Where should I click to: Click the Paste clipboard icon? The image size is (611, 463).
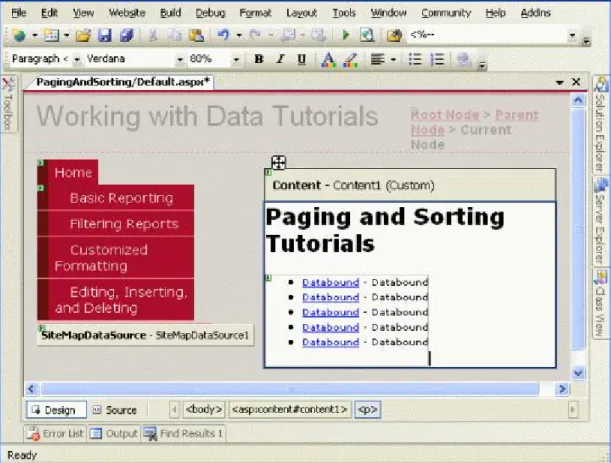(196, 35)
